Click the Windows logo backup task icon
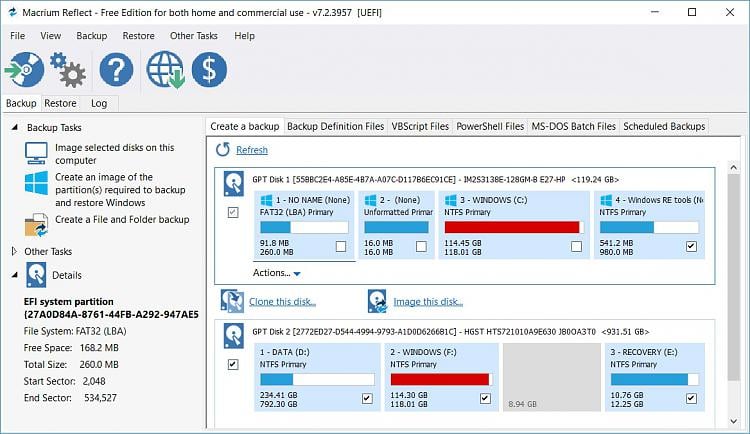Viewport: 750px width, 434px height. tap(36, 183)
